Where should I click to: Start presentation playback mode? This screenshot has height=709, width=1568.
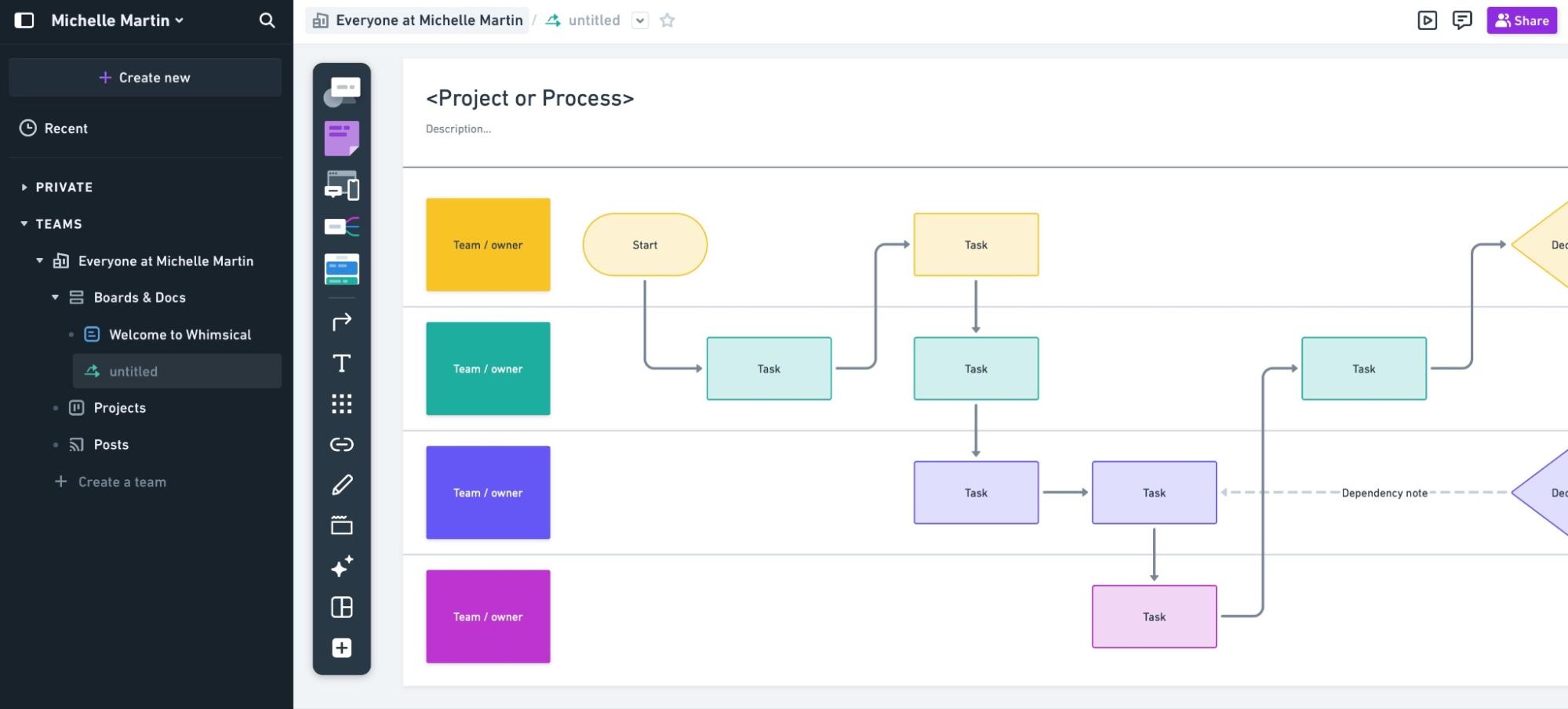tap(1427, 20)
